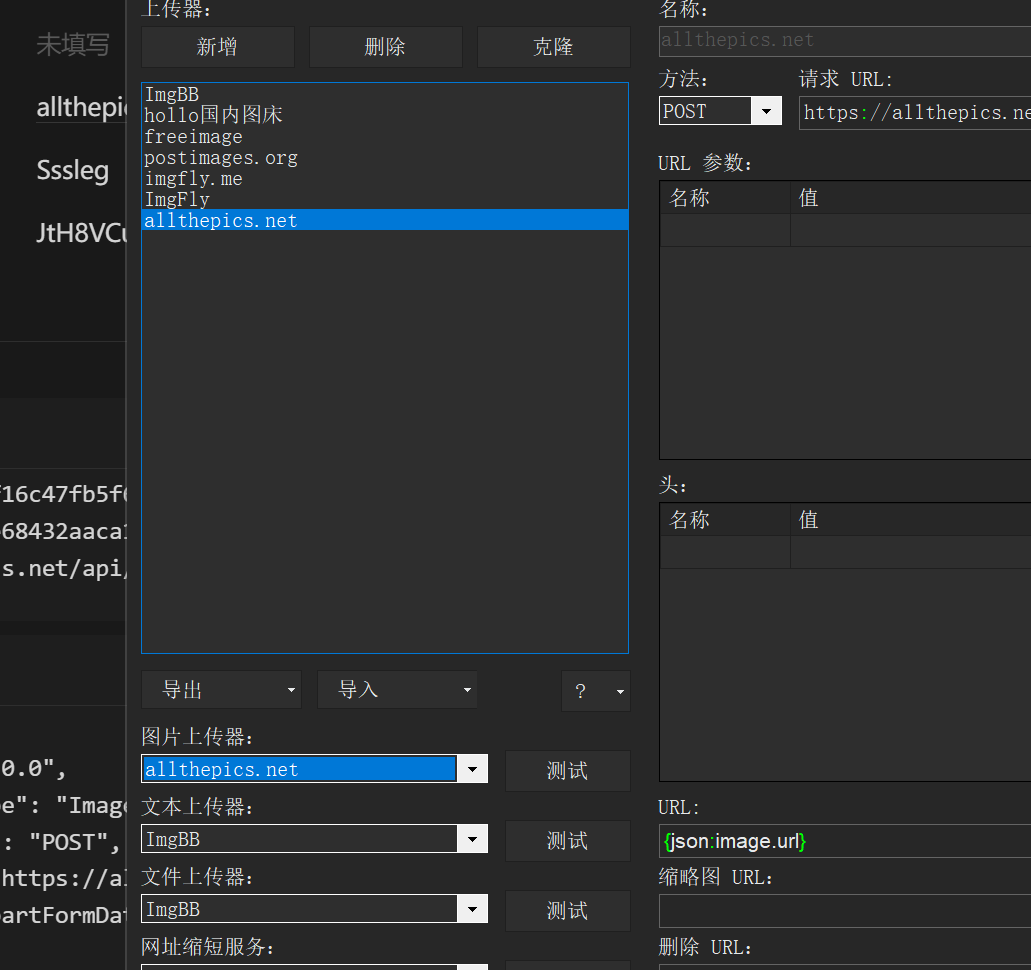This screenshot has width=1031, height=970.
Task: Open the 导出 (Export) dropdown
Action: pyautogui.click(x=221, y=690)
